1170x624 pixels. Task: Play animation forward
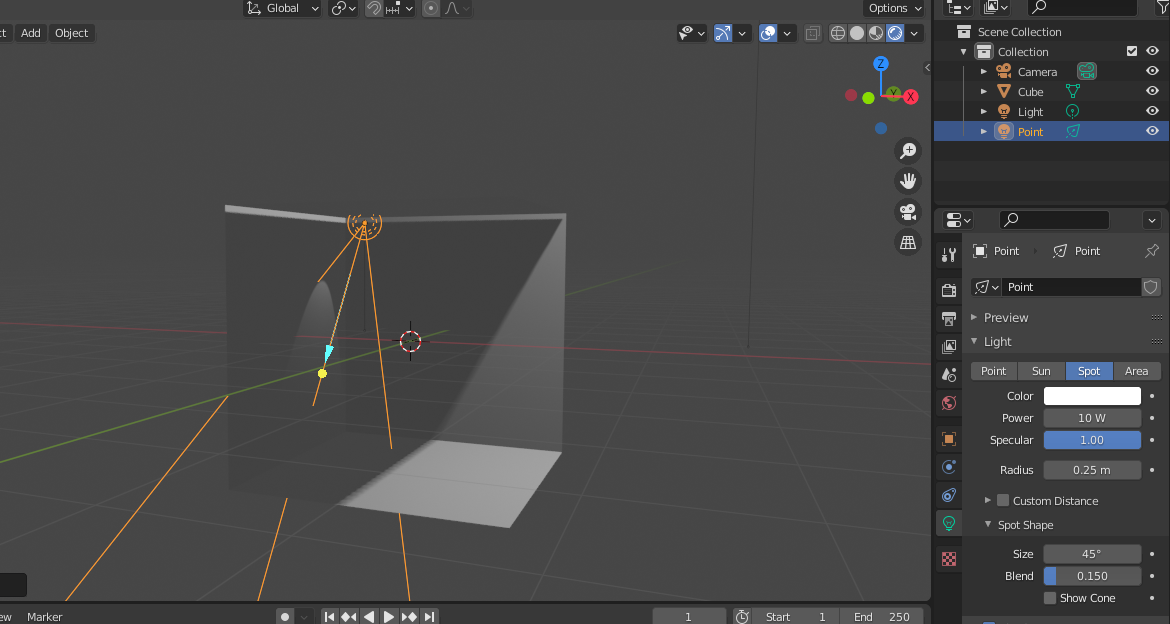[x=389, y=617]
